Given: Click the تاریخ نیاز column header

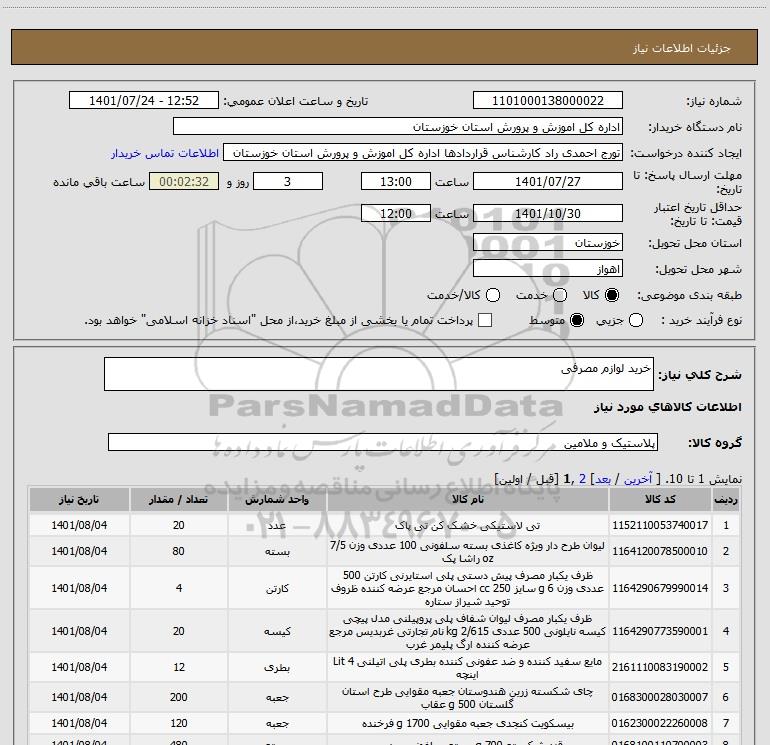Looking at the screenshot, I should pos(79,499).
